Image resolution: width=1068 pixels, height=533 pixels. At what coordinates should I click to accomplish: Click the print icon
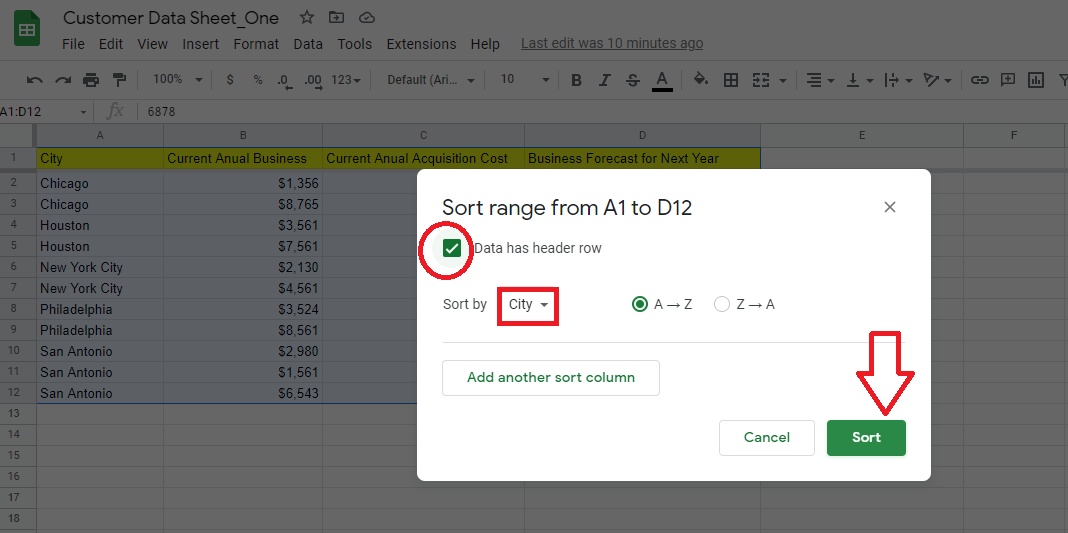click(x=91, y=80)
